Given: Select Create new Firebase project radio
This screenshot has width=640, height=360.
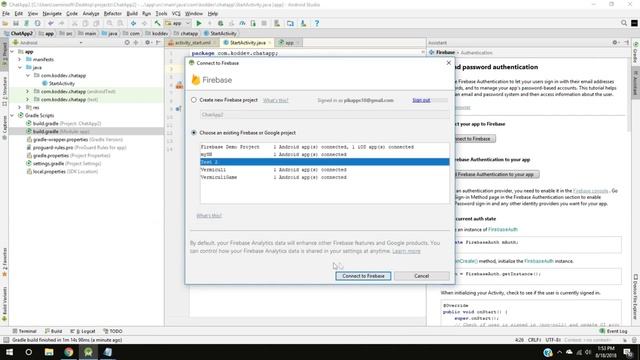Looking at the screenshot, I should 194,100.
